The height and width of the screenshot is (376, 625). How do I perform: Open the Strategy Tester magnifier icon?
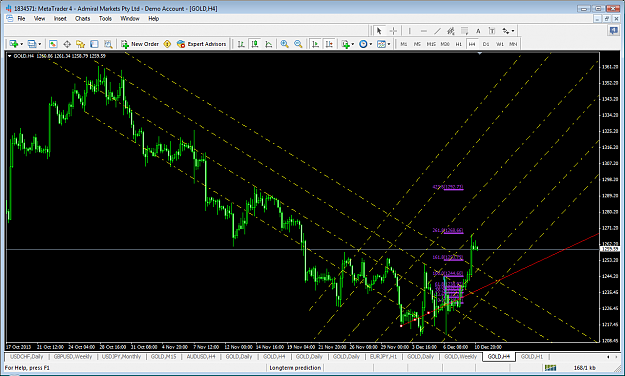[108, 44]
